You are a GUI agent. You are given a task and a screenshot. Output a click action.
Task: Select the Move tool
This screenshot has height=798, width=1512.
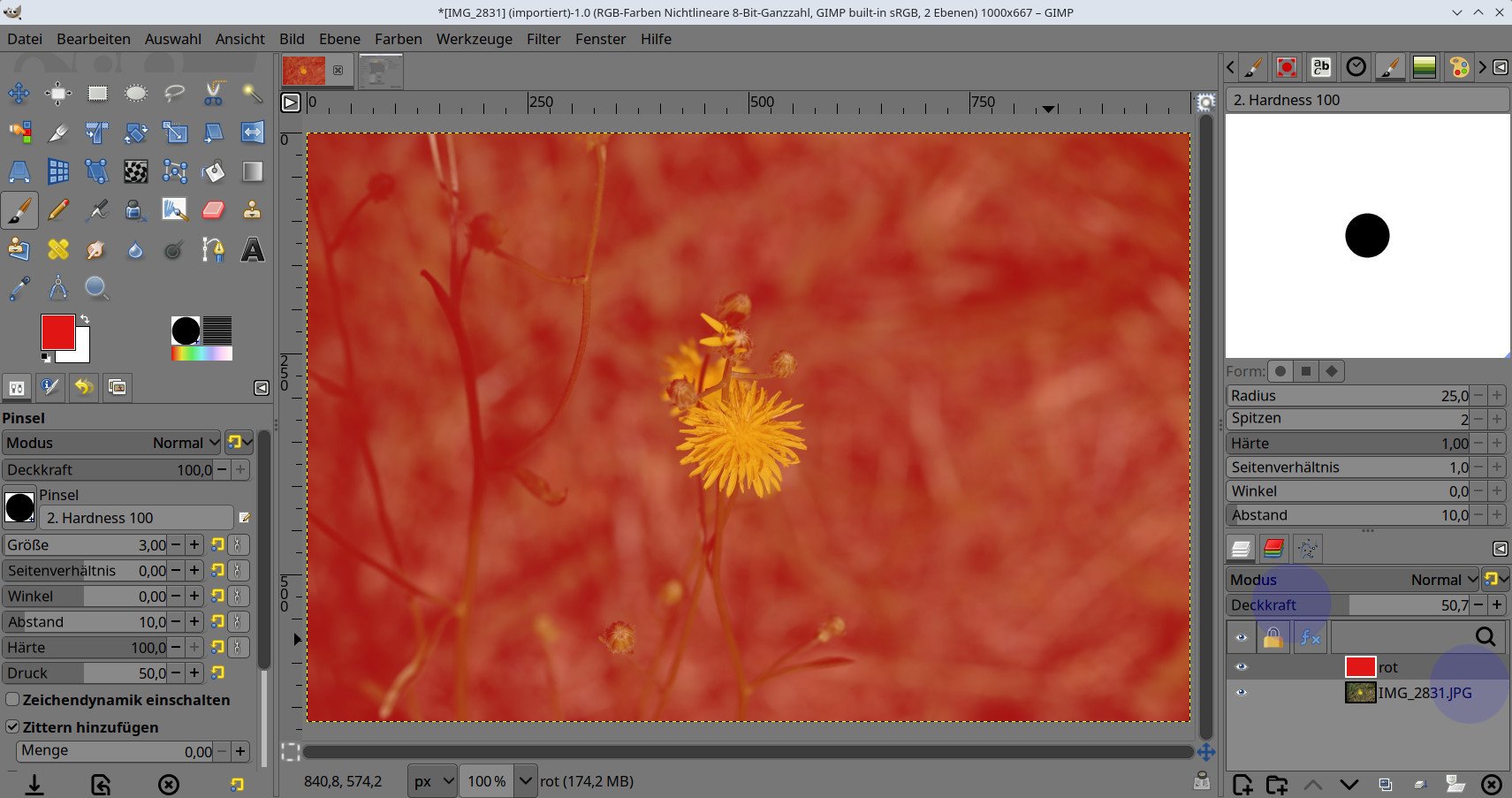(19, 93)
